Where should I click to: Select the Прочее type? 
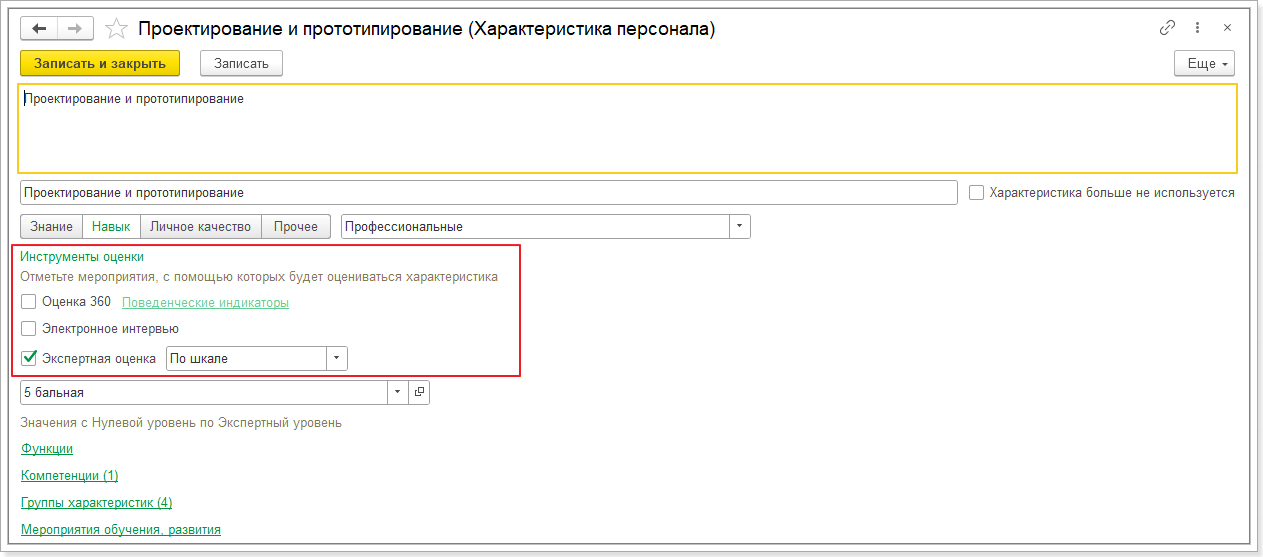(x=296, y=226)
